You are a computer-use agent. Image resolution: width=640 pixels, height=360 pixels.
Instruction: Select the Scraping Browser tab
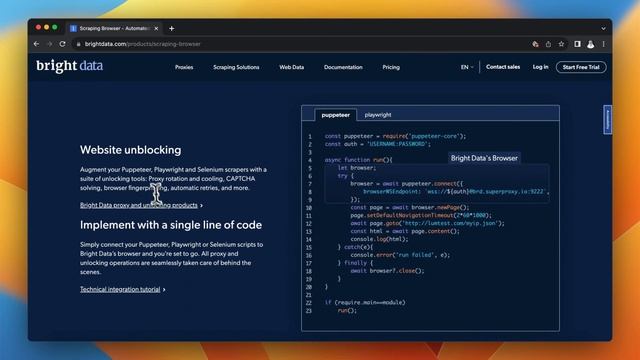(113, 29)
